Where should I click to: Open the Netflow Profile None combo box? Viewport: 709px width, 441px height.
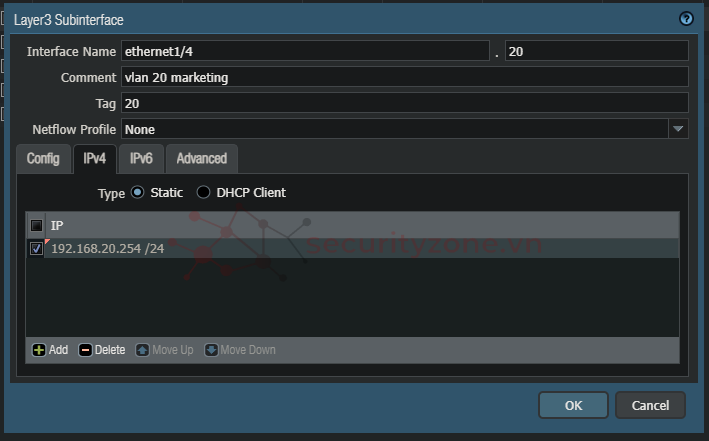click(394, 129)
